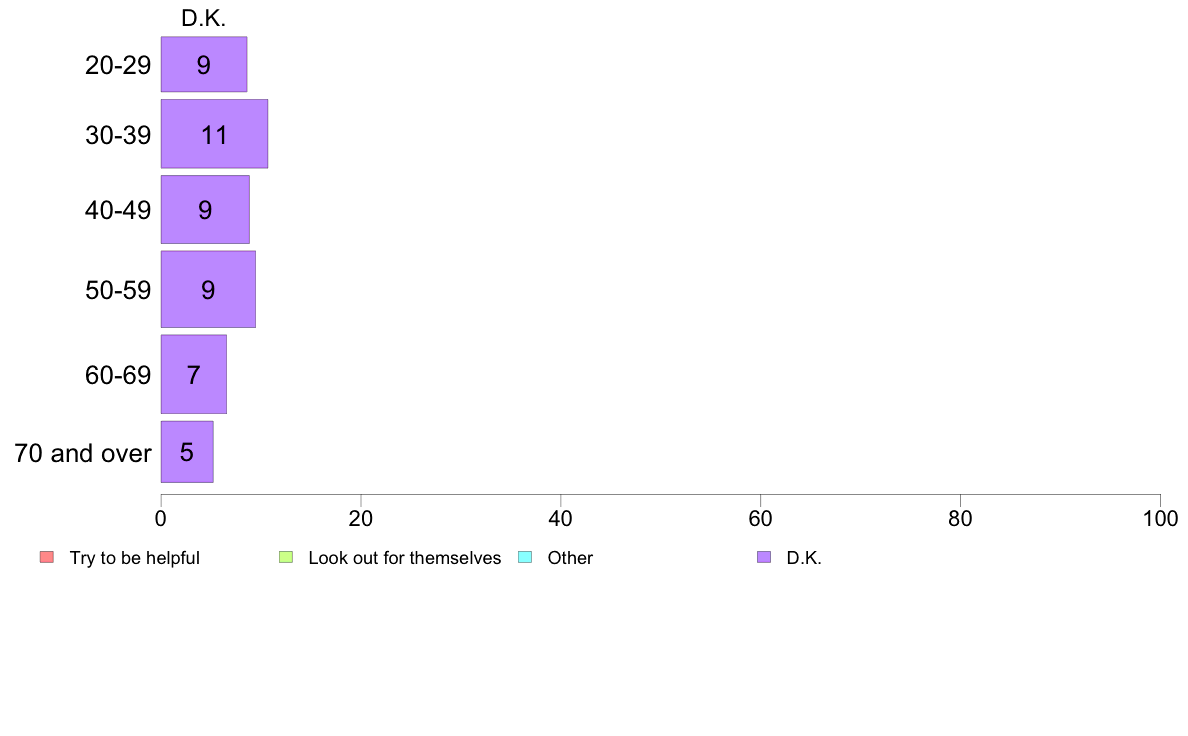Select the 20-29 age group bar
Viewport: 1188px width, 736px height.
tap(204, 64)
